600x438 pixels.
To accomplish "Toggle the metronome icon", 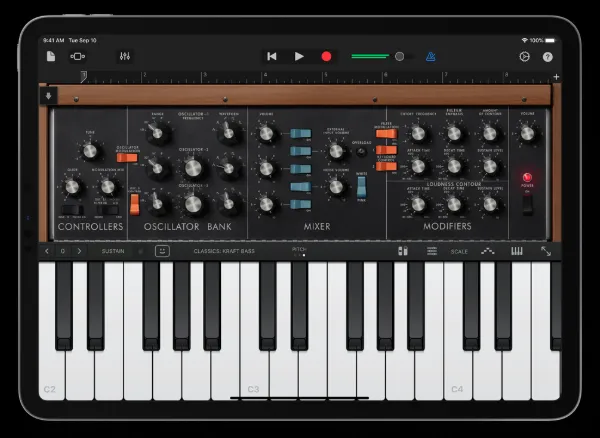I will point(430,57).
